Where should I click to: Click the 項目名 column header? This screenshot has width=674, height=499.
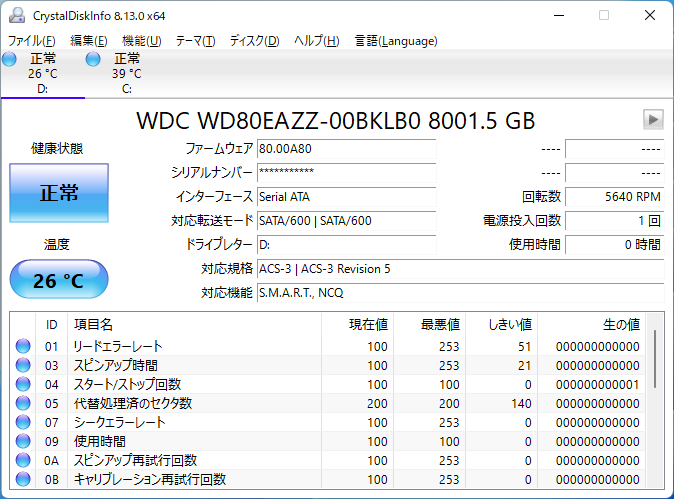click(194, 325)
